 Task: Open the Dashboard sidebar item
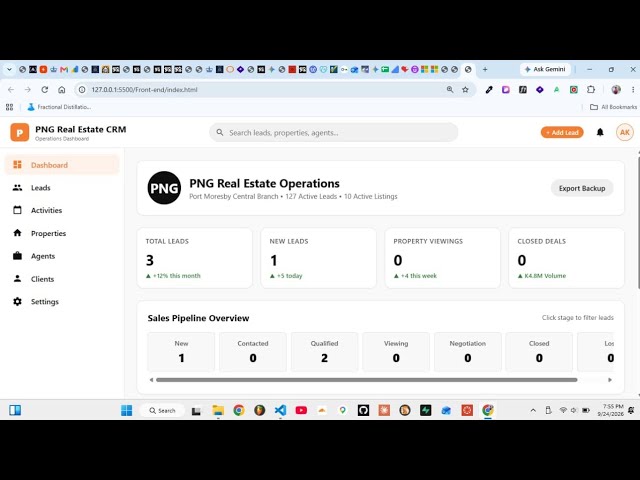(x=62, y=165)
